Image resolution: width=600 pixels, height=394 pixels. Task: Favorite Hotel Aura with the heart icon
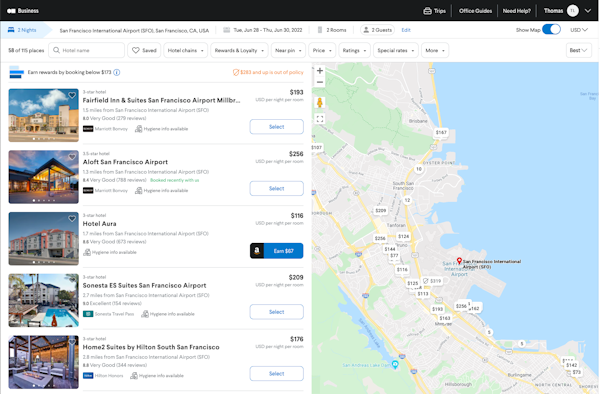pos(72,218)
